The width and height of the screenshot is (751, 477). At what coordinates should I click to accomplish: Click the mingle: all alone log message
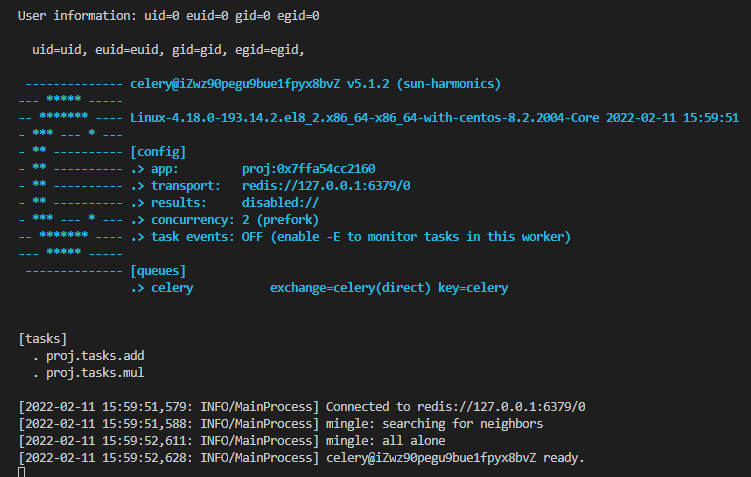click(x=385, y=440)
